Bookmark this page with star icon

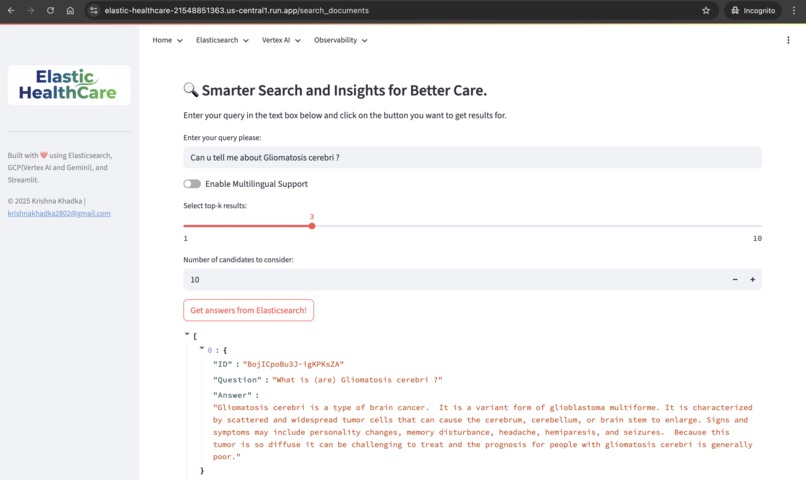pyautogui.click(x=706, y=10)
